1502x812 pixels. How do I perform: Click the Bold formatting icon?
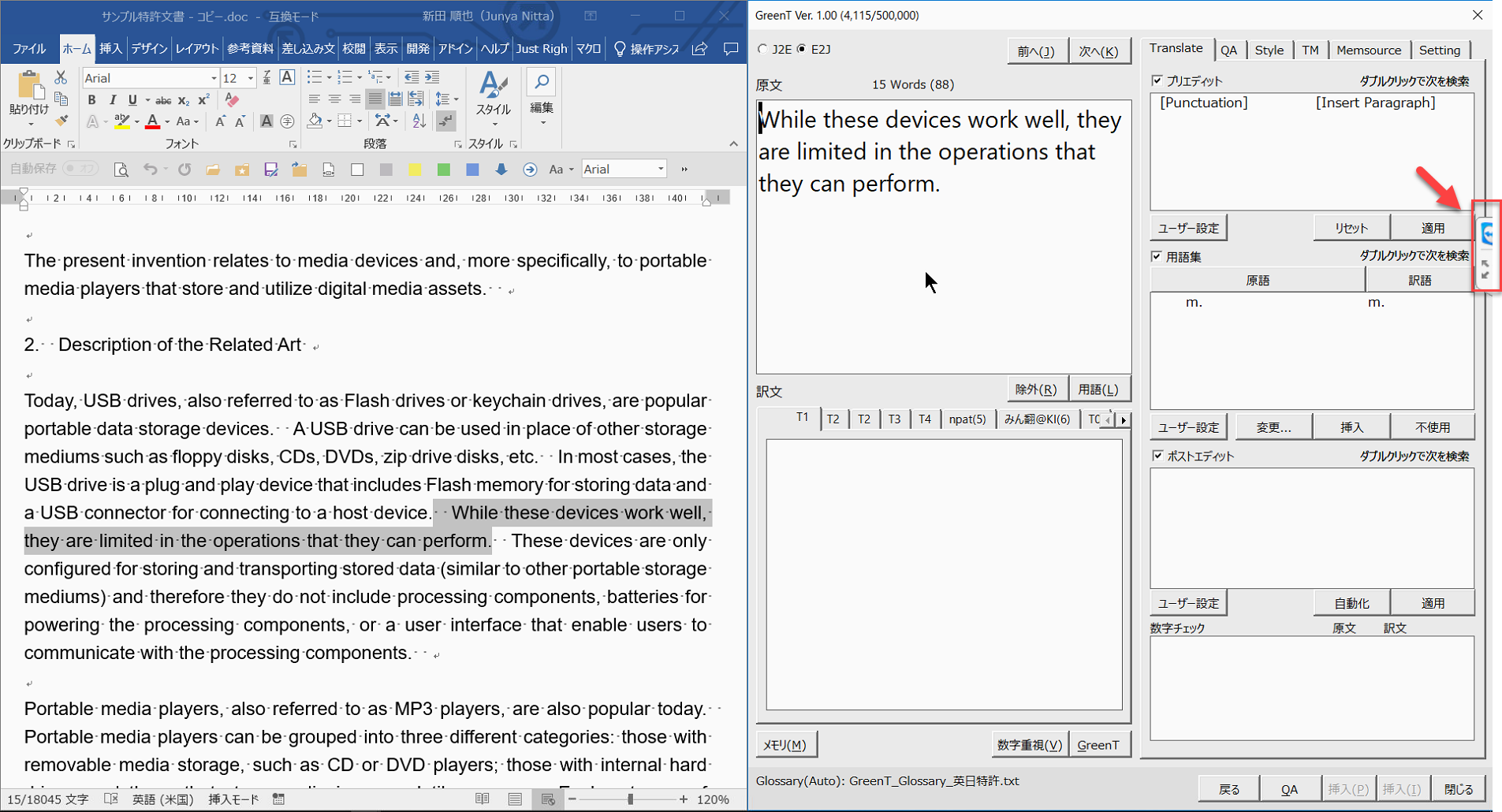pos(91,100)
